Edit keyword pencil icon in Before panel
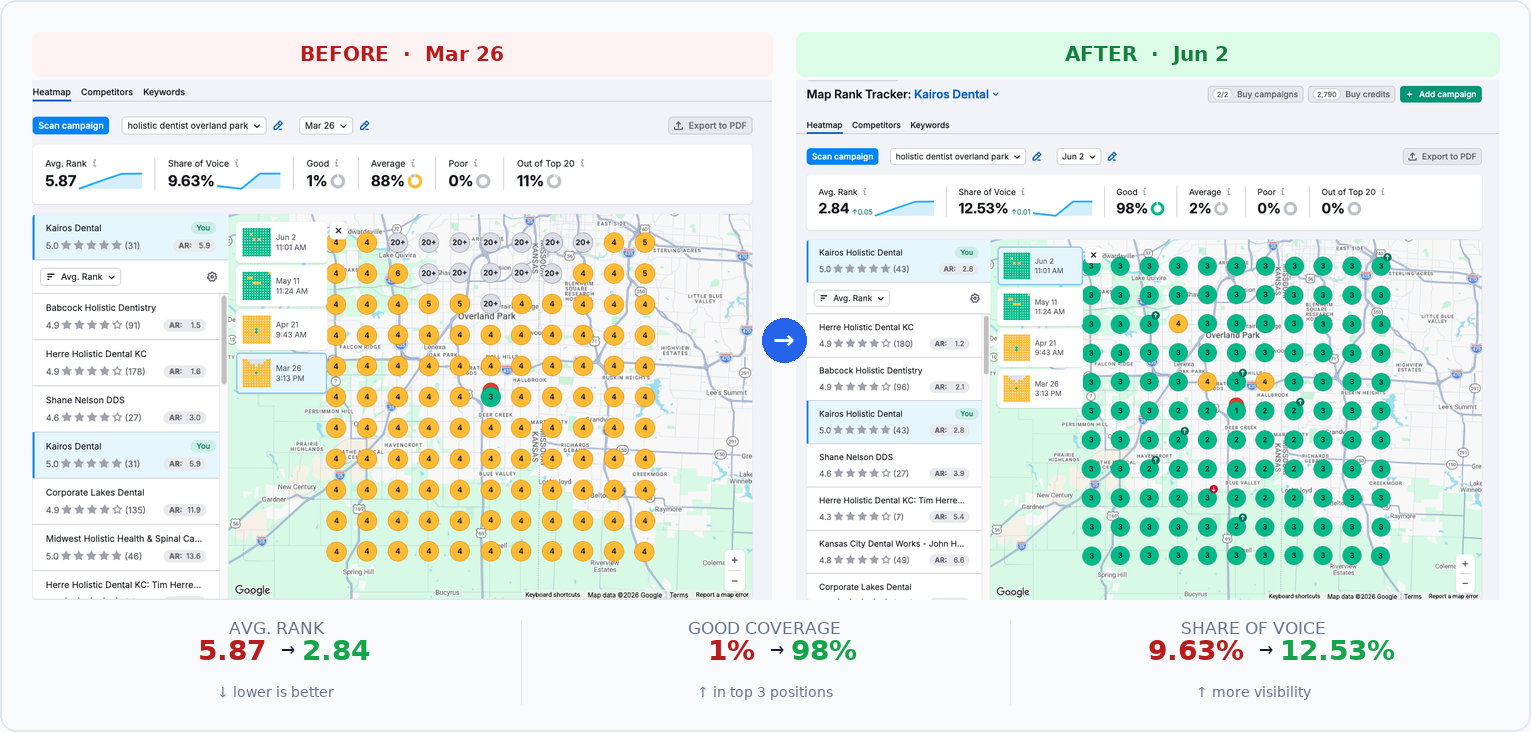This screenshot has height=732, width=1531. [x=278, y=126]
